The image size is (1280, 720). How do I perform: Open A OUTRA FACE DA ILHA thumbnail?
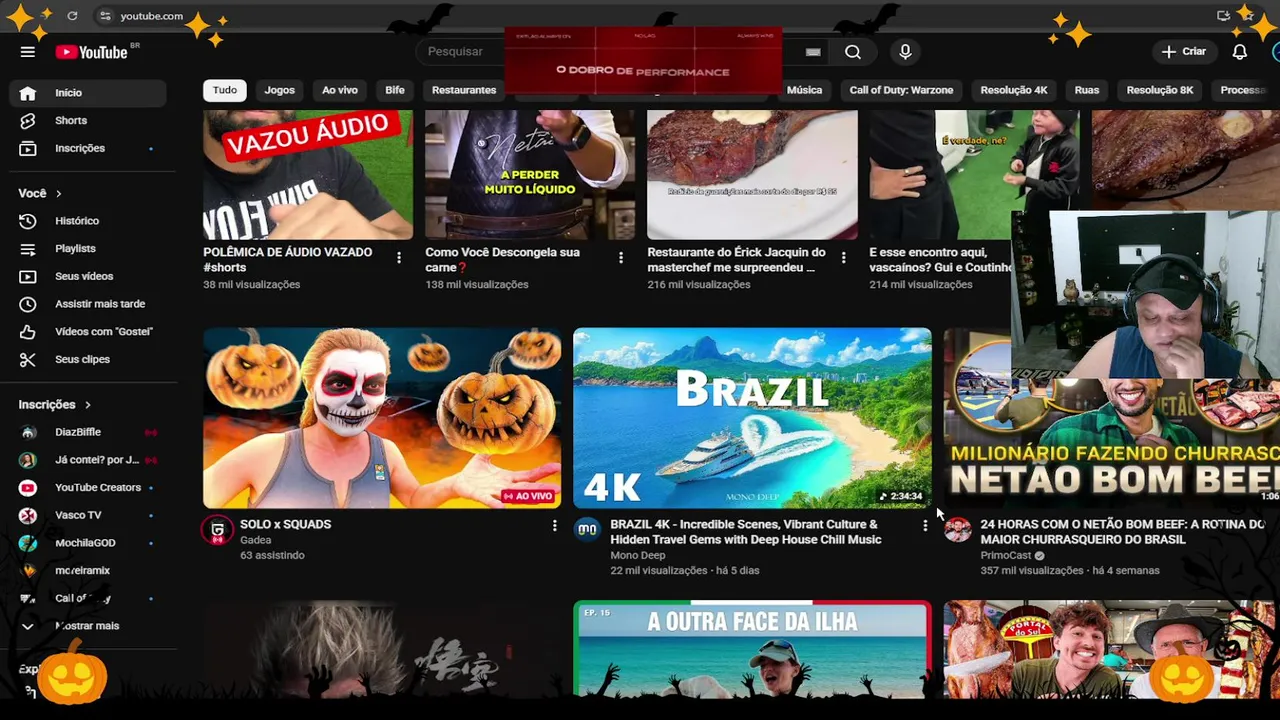[x=752, y=648]
